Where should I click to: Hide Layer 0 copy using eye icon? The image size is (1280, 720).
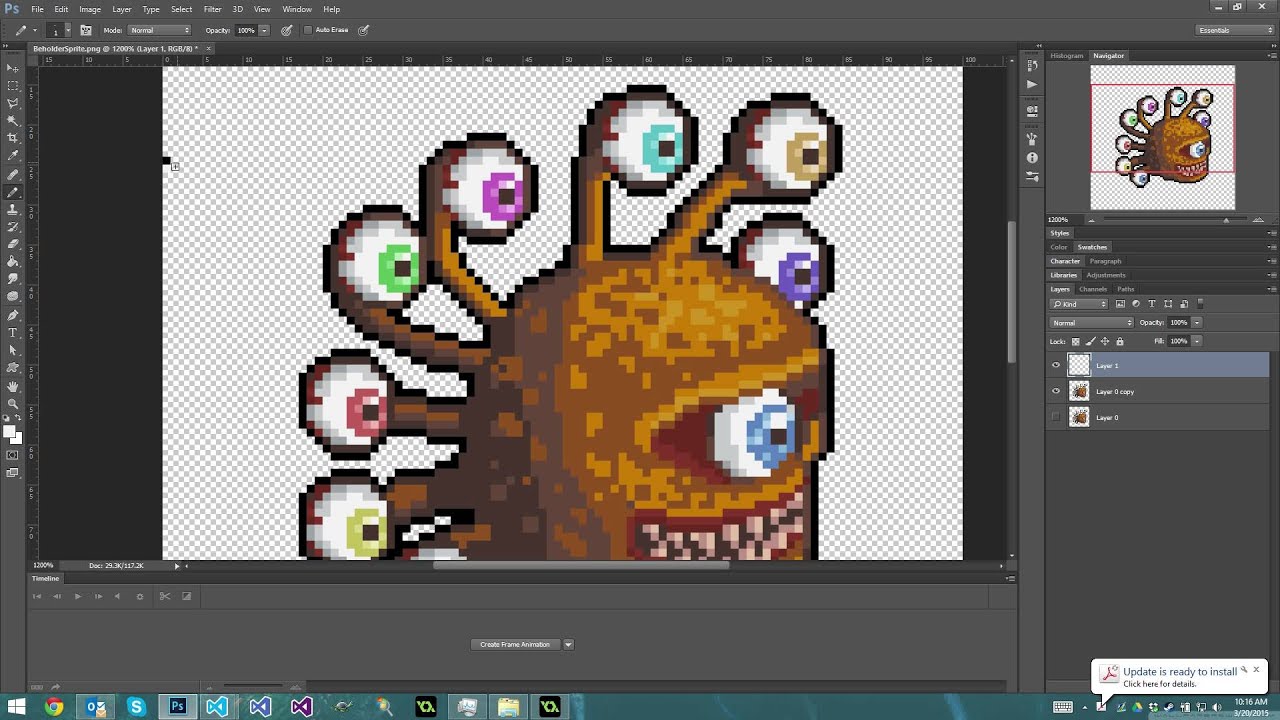tap(1056, 391)
